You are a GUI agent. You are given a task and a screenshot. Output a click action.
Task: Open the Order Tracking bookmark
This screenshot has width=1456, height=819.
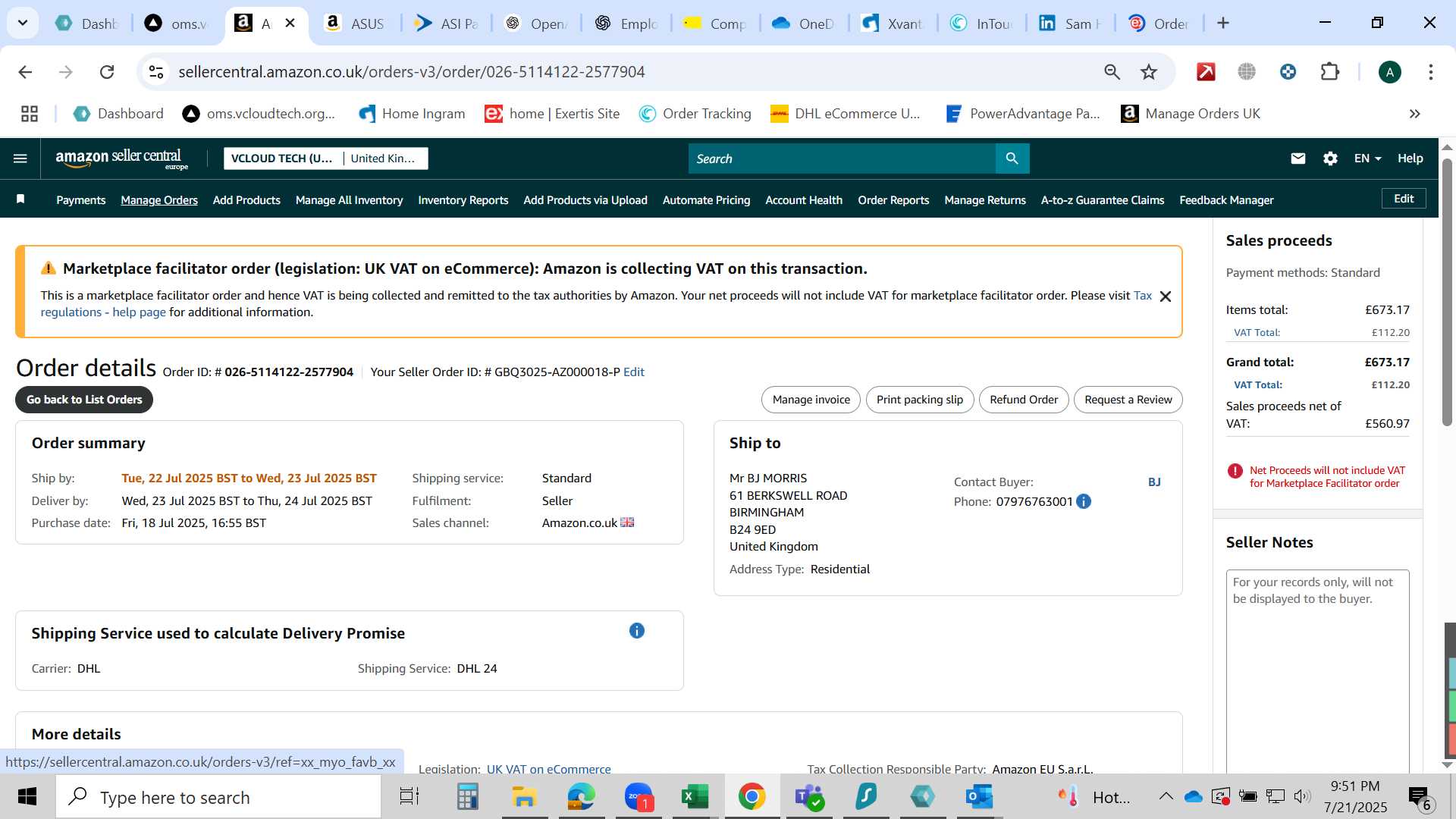click(x=695, y=114)
